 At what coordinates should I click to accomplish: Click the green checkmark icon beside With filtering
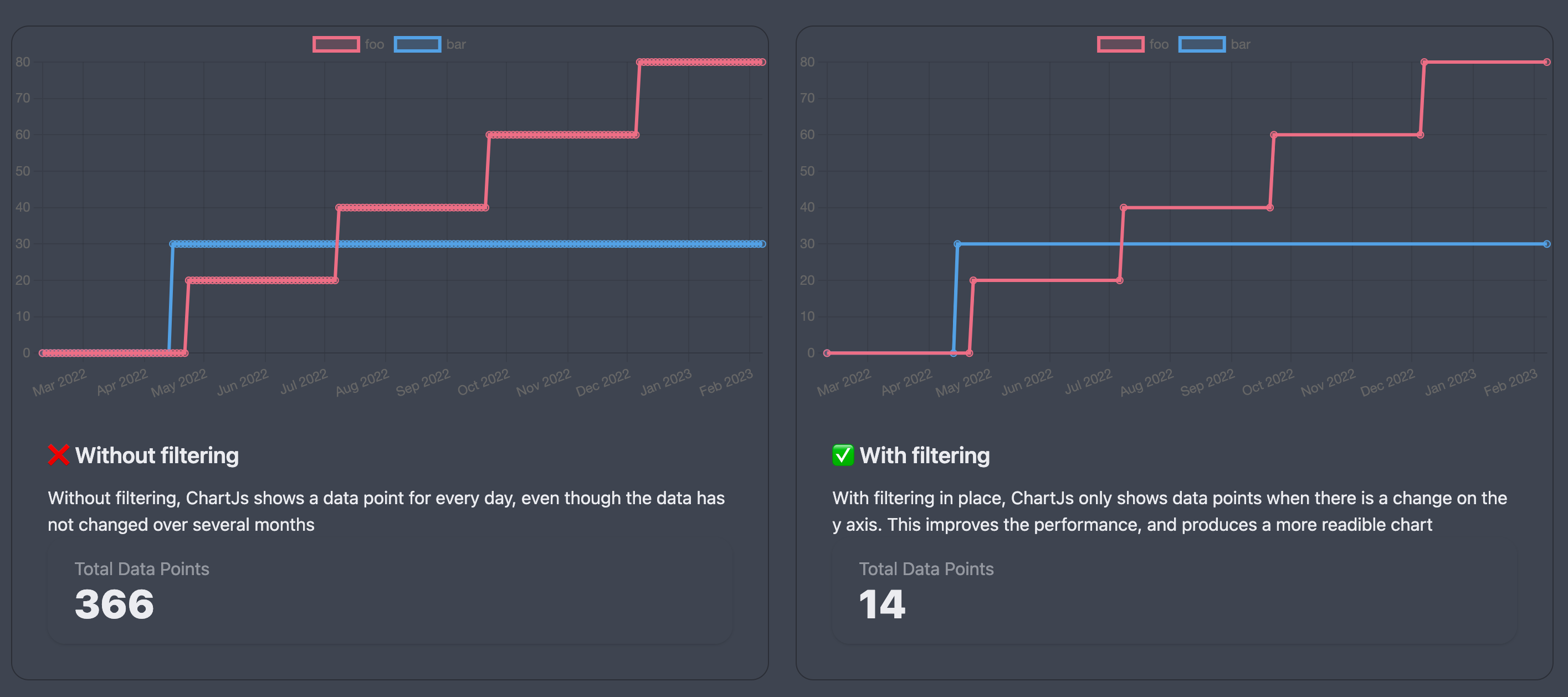pyautogui.click(x=842, y=455)
